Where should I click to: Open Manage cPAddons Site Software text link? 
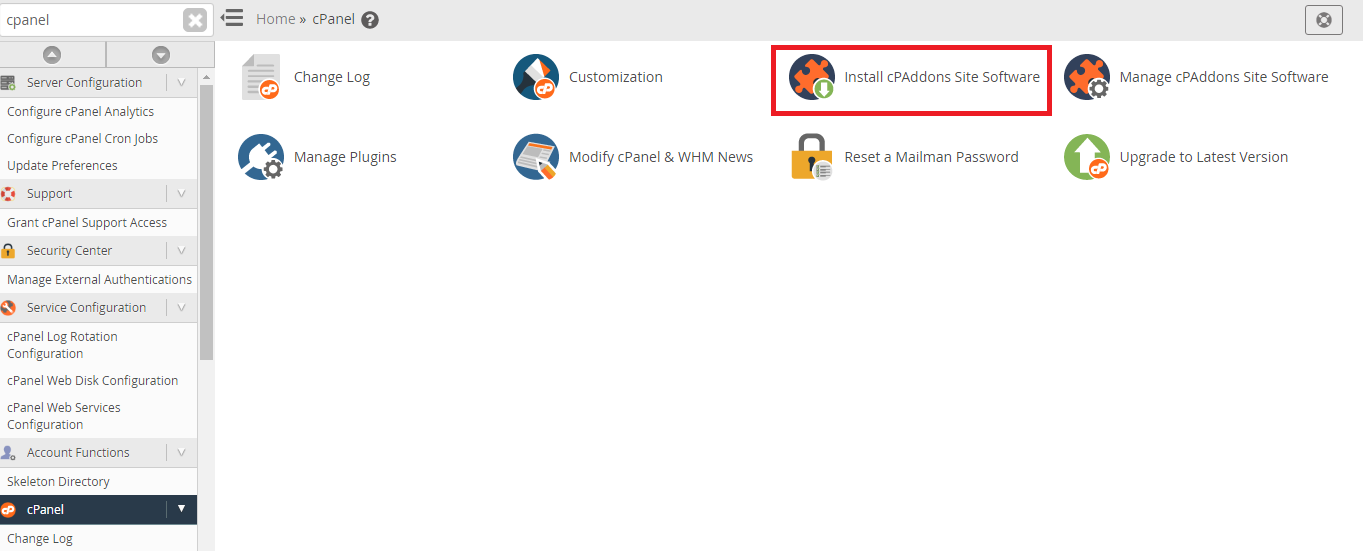(x=1224, y=77)
